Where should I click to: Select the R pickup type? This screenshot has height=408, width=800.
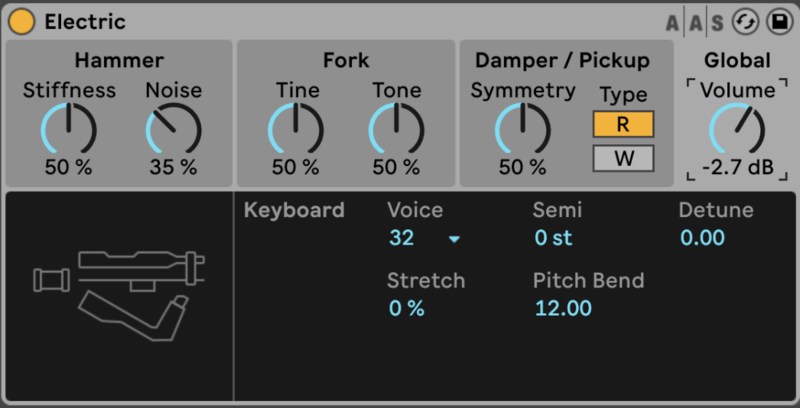(x=622, y=125)
